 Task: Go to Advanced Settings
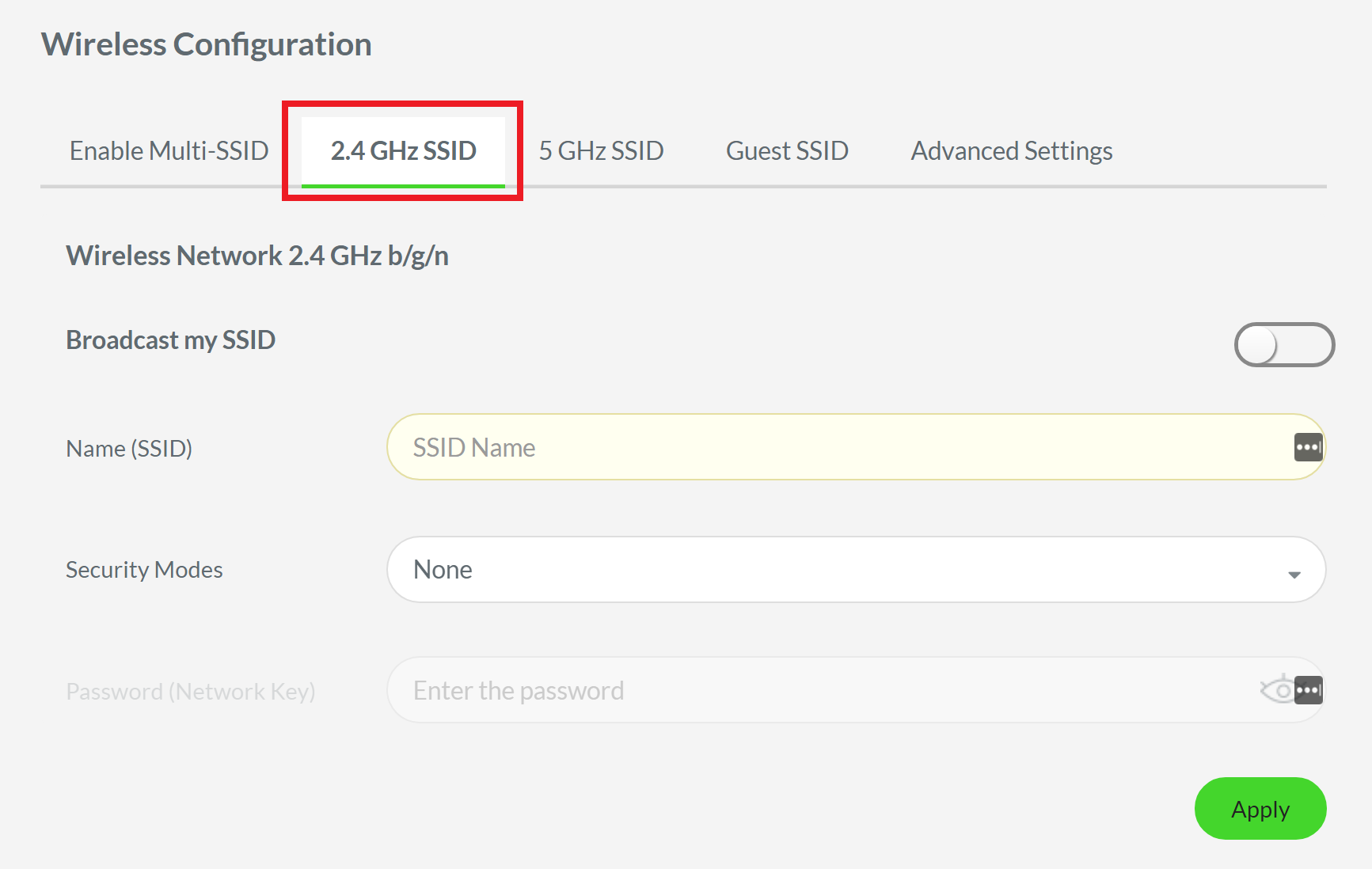pyautogui.click(x=1011, y=150)
